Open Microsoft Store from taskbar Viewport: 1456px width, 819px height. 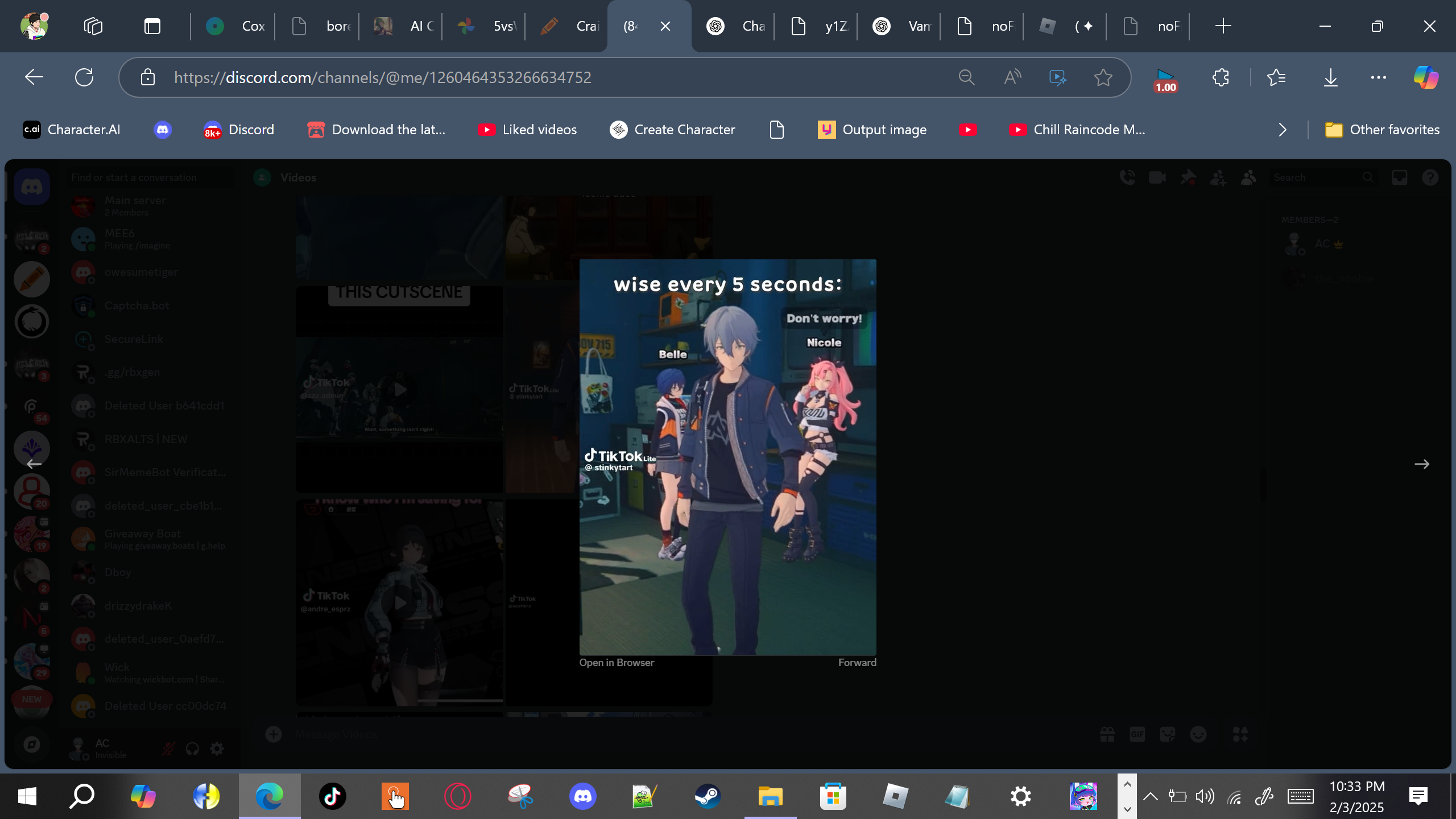[x=833, y=796]
